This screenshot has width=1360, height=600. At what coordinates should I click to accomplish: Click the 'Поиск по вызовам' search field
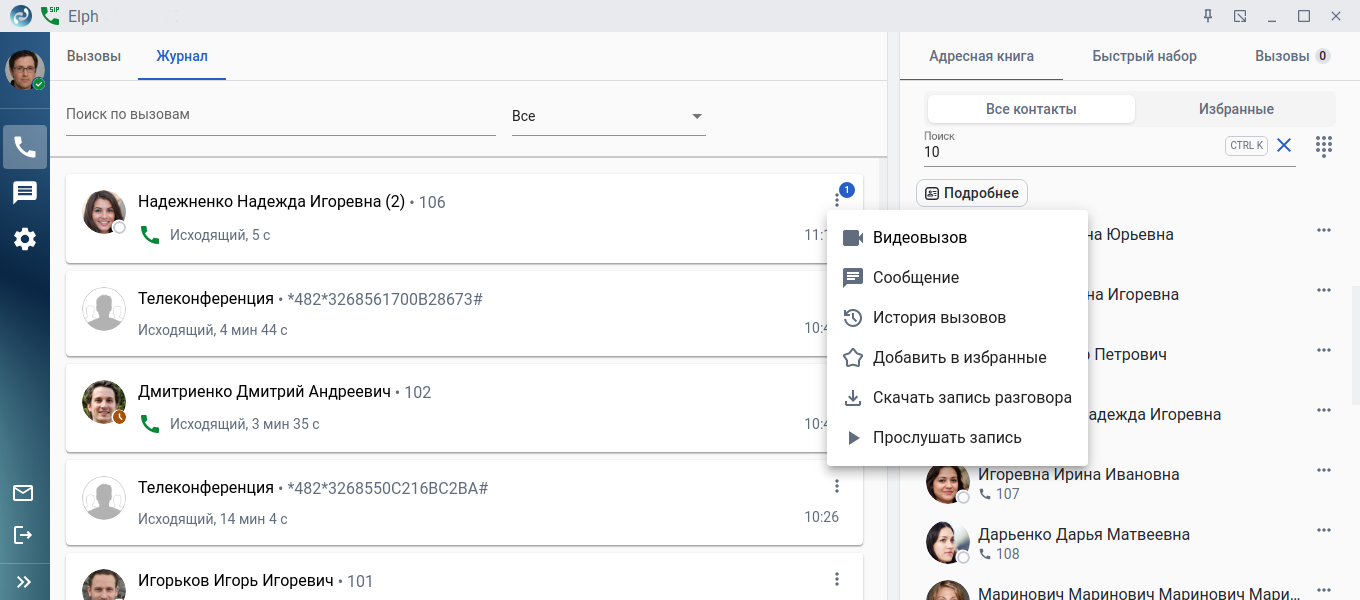(x=280, y=115)
